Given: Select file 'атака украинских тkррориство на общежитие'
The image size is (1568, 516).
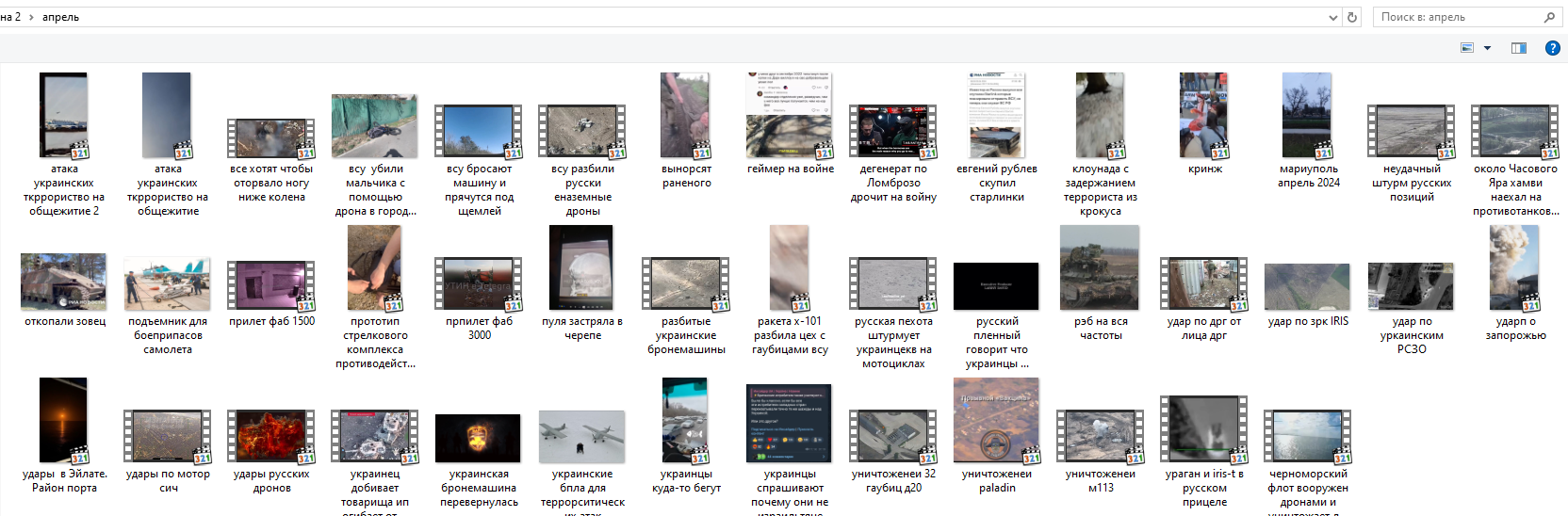Looking at the screenshot, I should coord(168,144).
